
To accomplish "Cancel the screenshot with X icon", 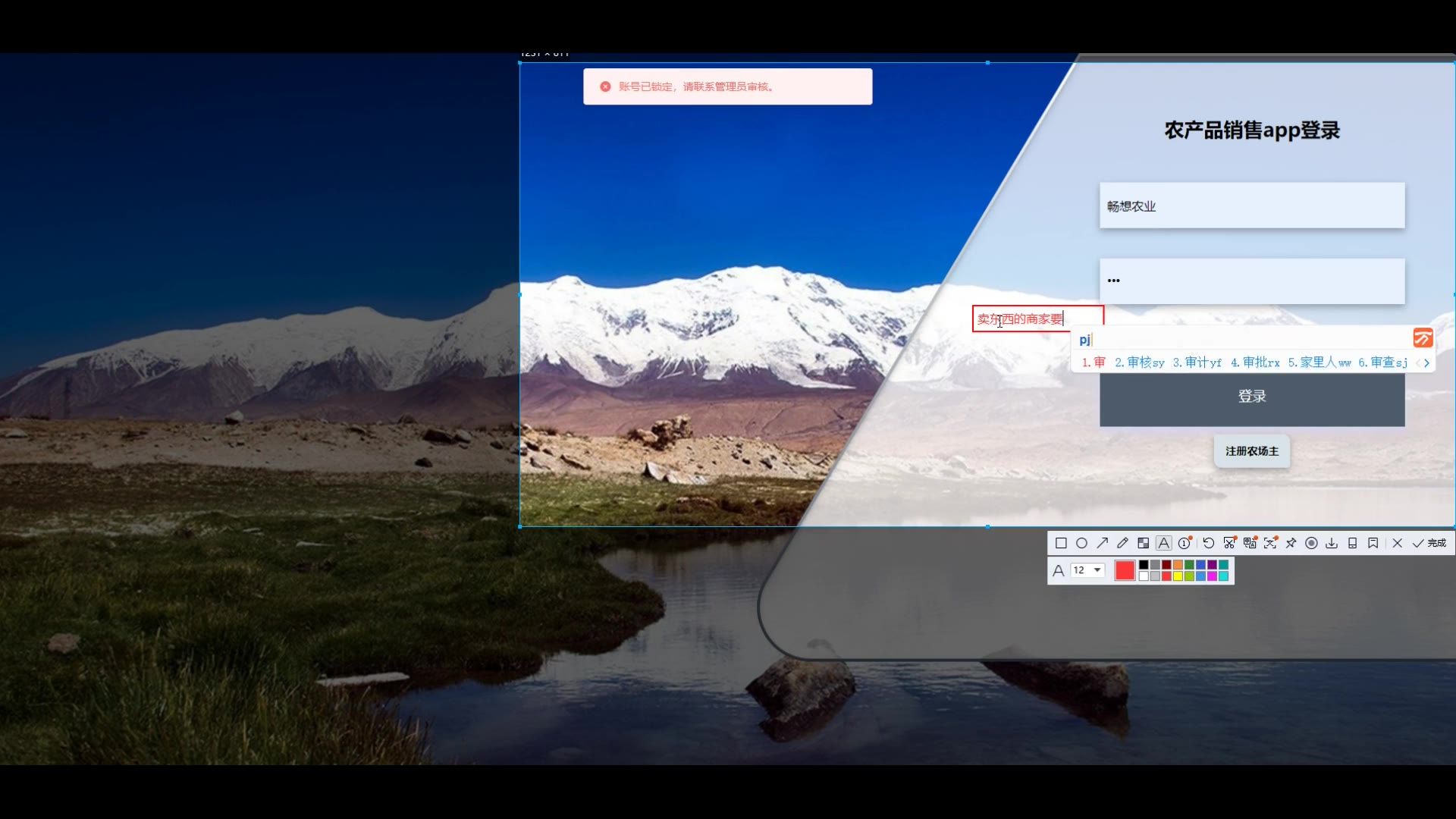I will [1397, 543].
